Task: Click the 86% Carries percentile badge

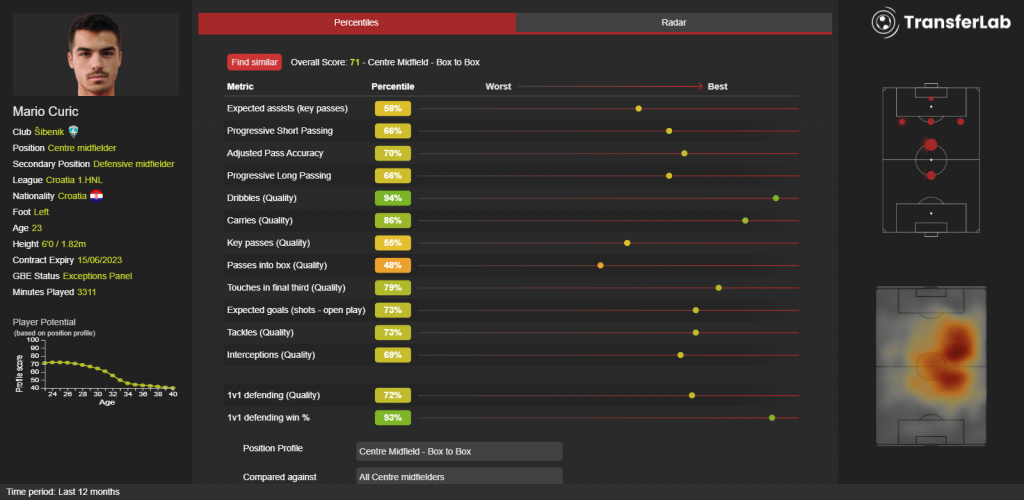Action: pos(392,220)
